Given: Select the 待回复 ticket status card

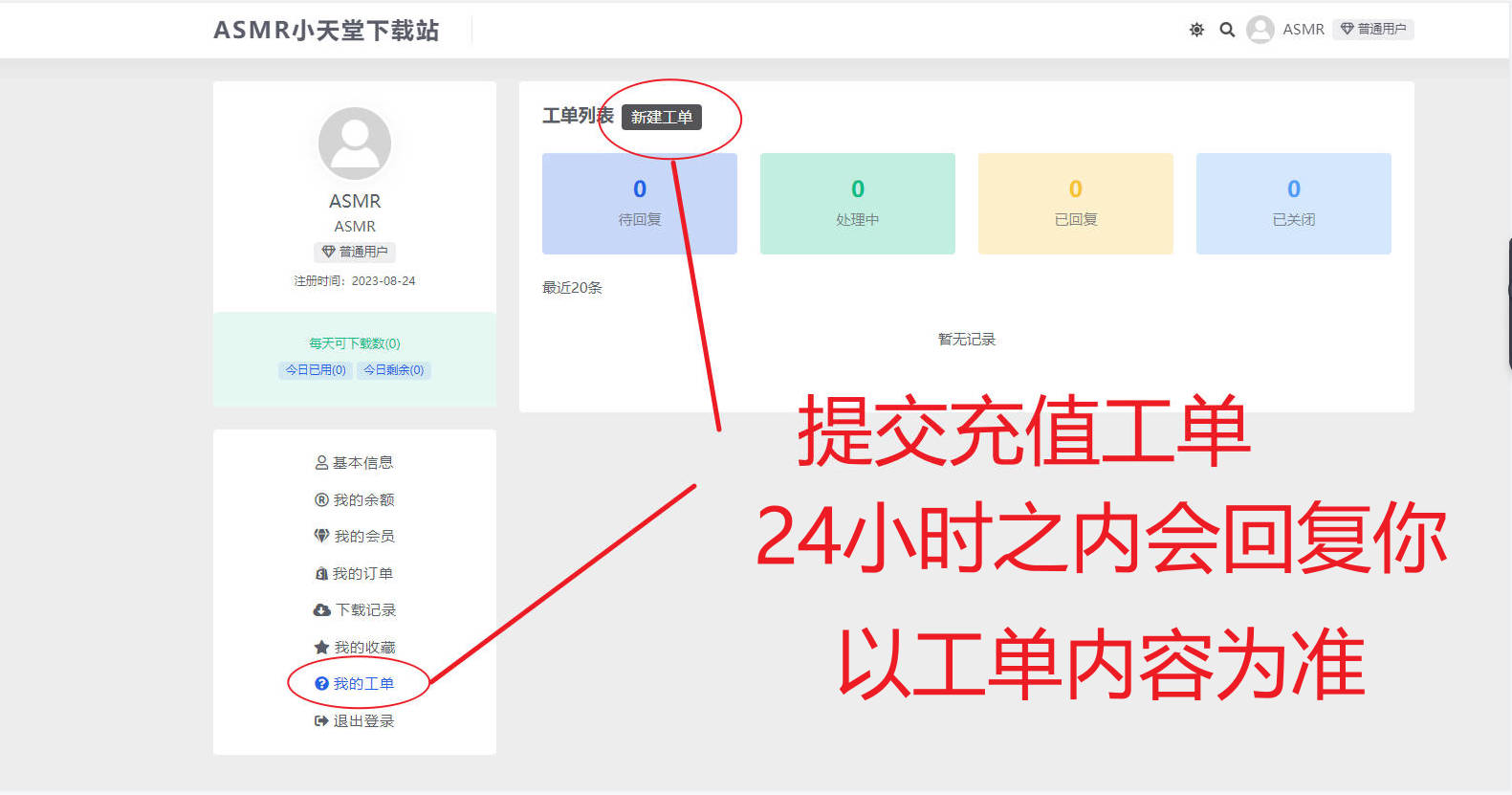Looking at the screenshot, I should pos(639,203).
